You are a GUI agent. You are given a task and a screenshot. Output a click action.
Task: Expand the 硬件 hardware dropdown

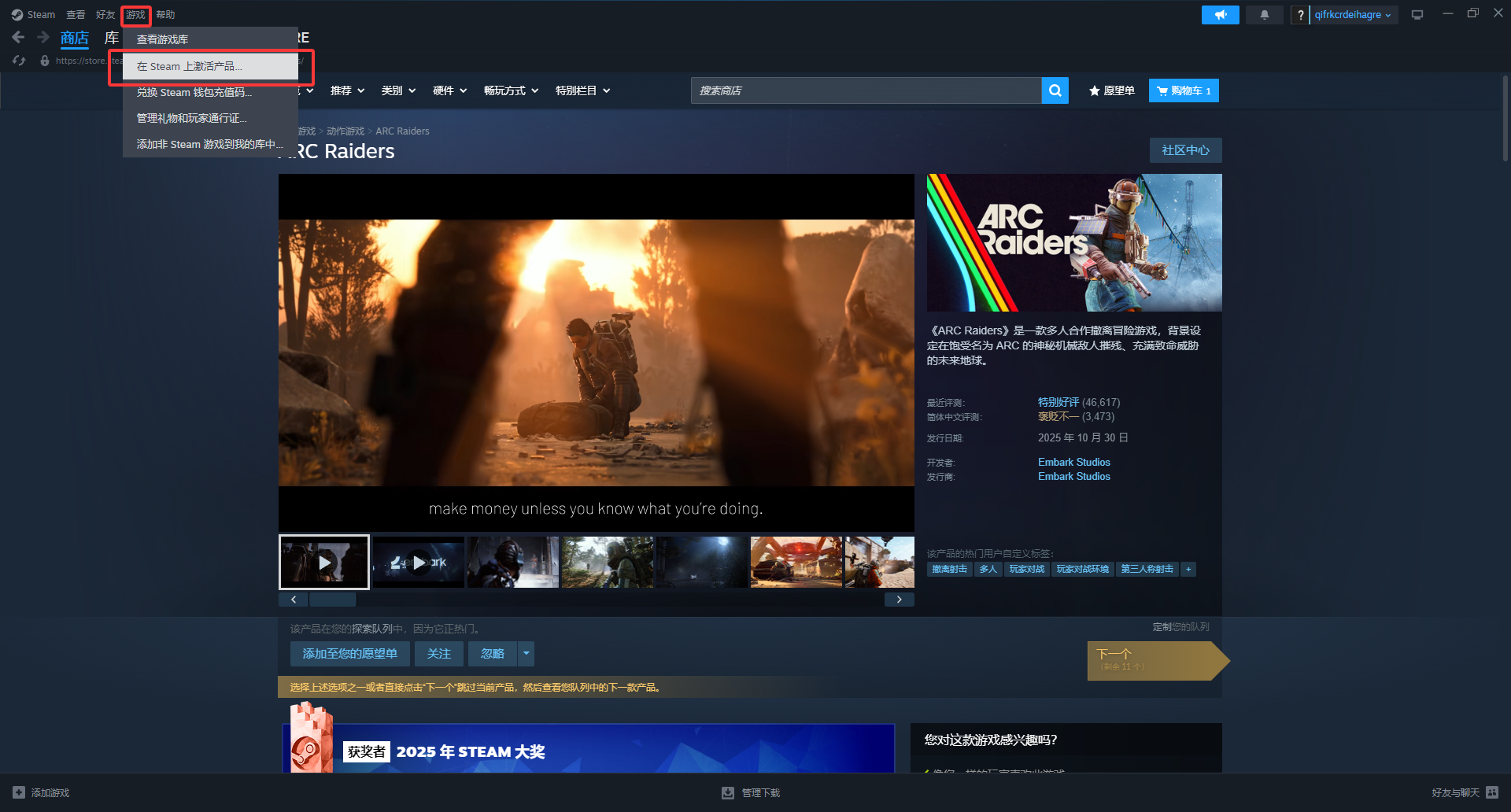click(449, 90)
